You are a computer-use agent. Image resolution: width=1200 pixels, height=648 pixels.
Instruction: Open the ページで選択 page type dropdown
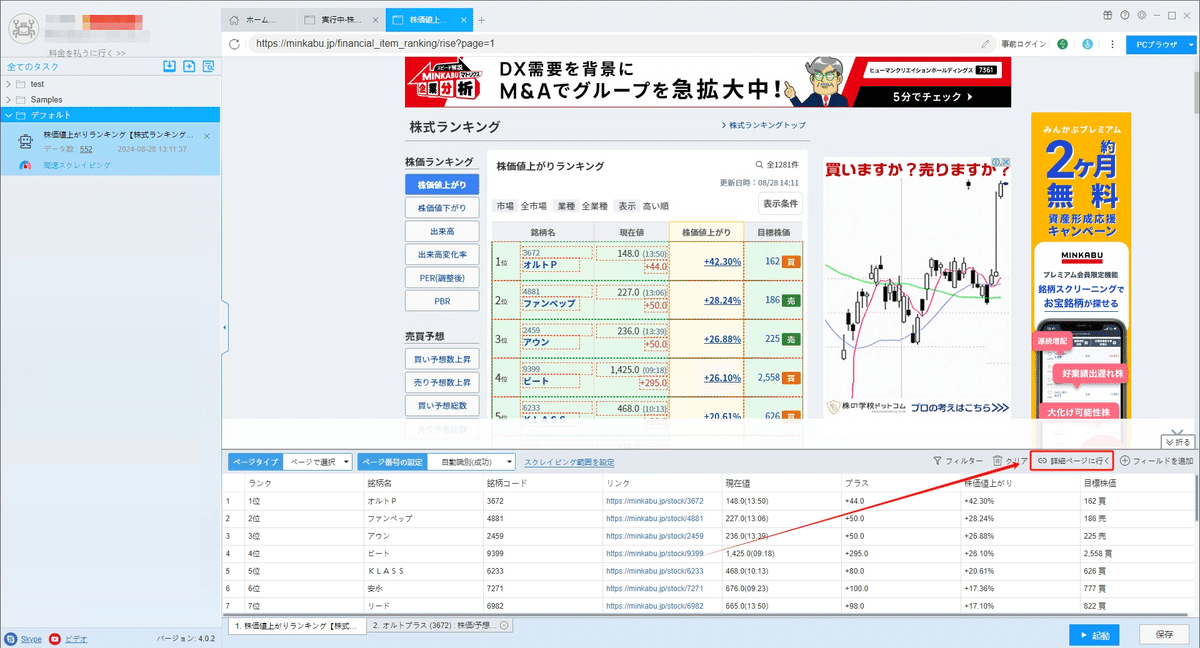click(317, 462)
